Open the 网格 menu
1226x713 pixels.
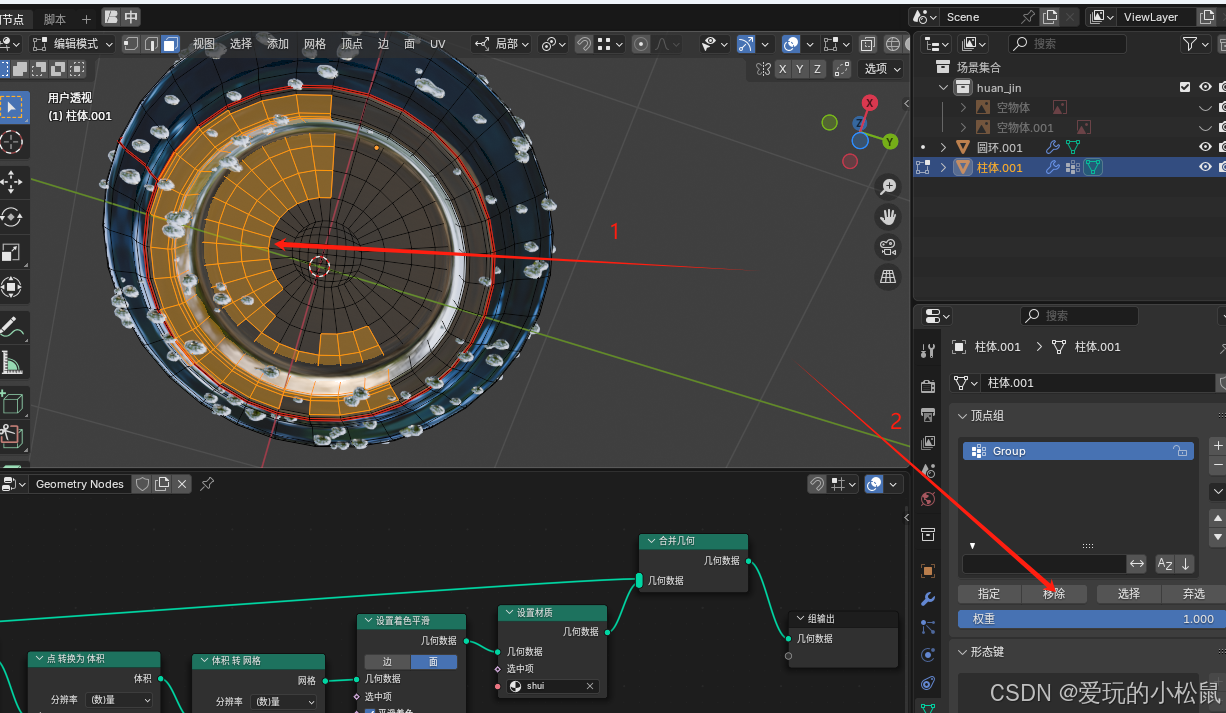(x=315, y=44)
